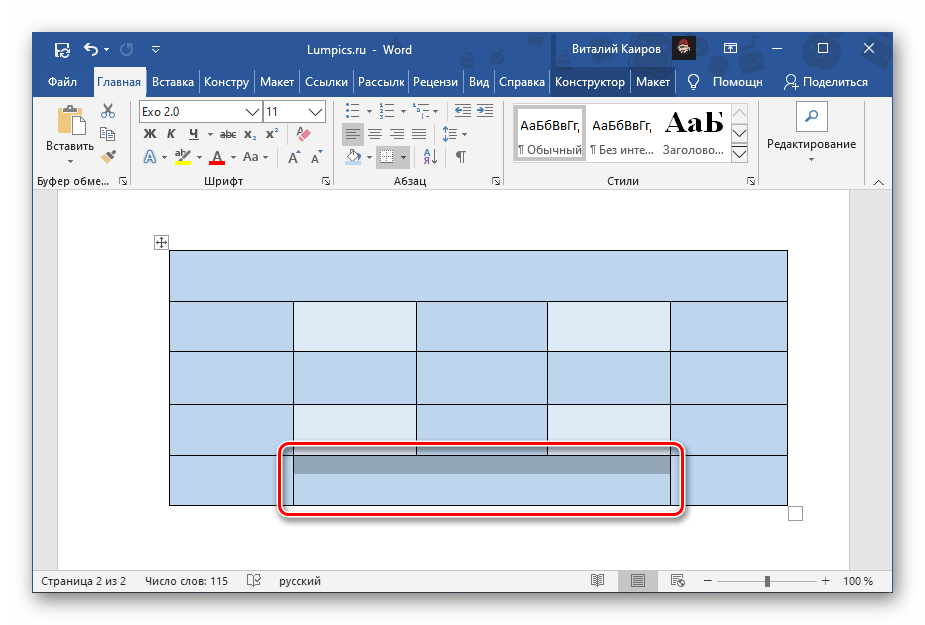Open the table Конструктор tab

point(590,82)
